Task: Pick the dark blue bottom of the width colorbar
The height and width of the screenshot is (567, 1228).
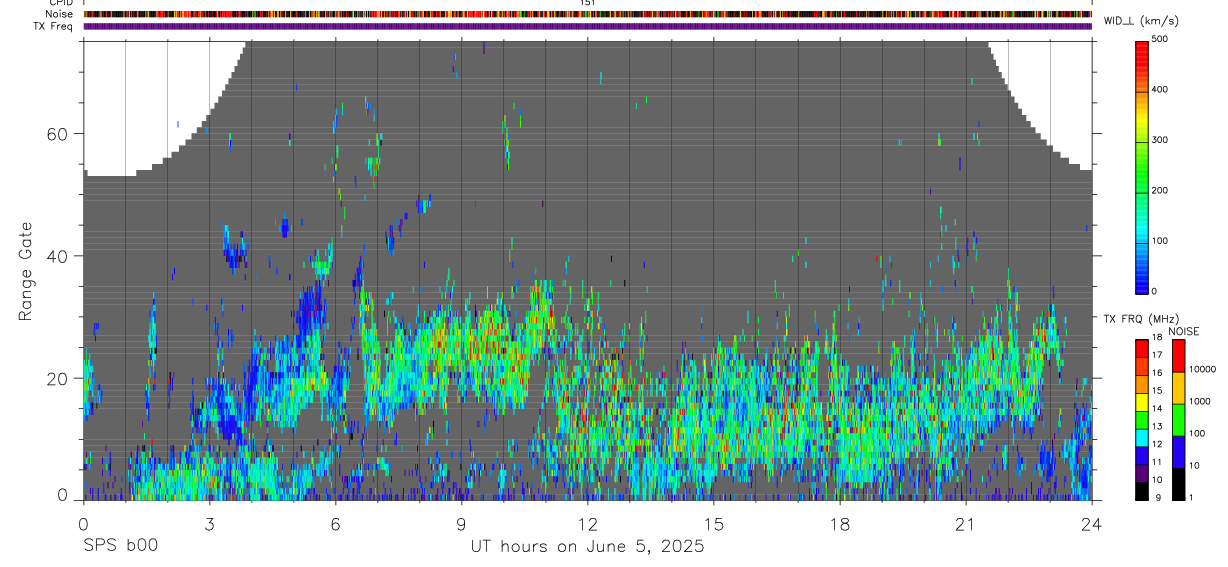Action: pos(1142,280)
